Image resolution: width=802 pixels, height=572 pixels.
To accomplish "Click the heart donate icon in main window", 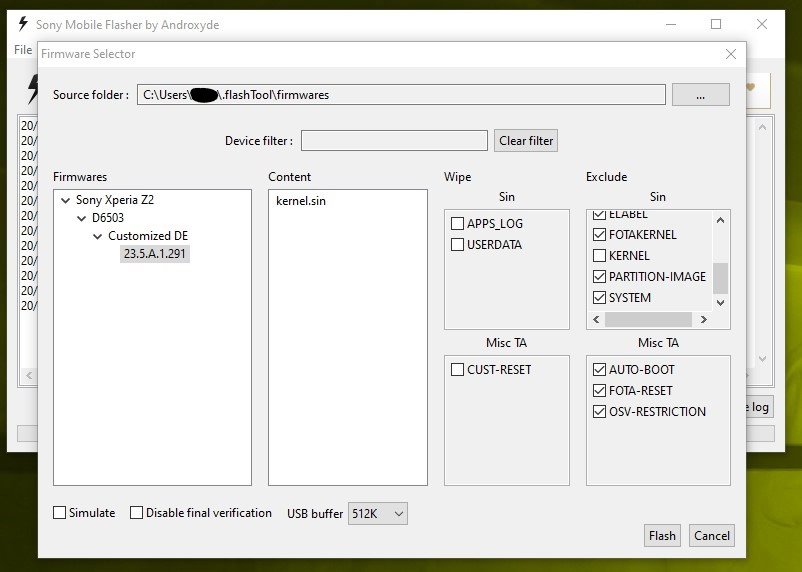I will tap(750, 87).
